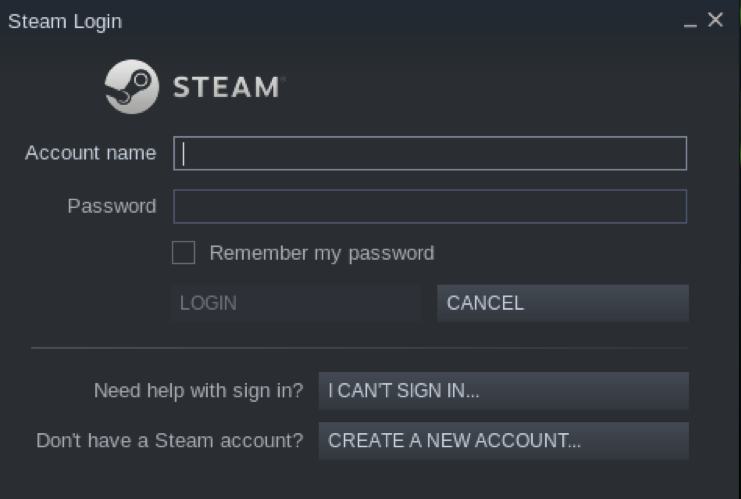Viewport: 741px width, 499px height.
Task: Open the "I CAN'T SIGN IN..." help
Action: [x=503, y=391]
